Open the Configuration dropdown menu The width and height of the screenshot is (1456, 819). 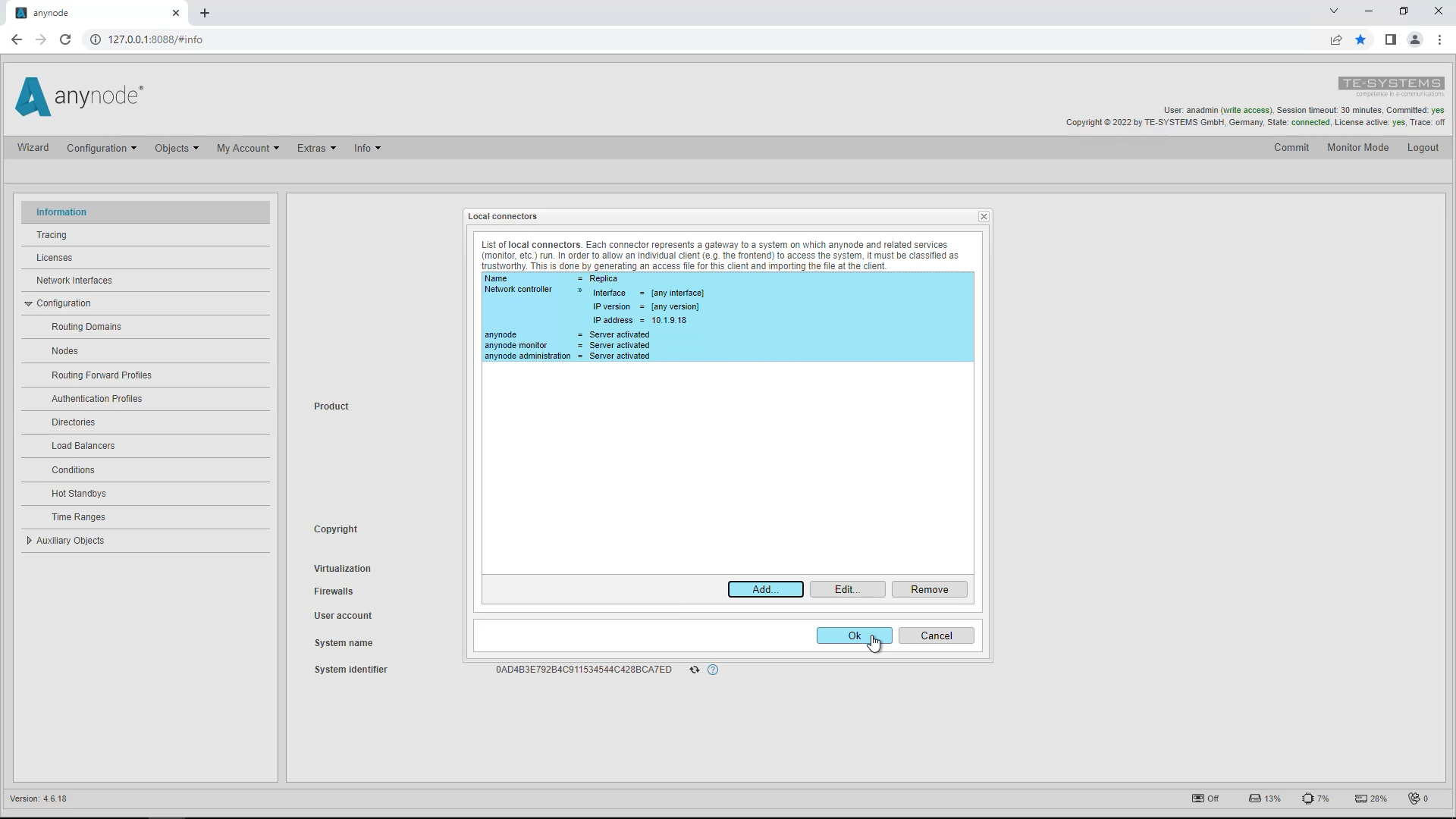point(102,148)
